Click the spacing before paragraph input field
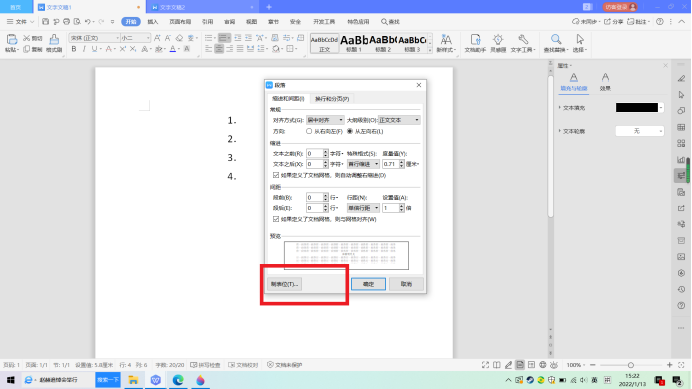 point(314,197)
